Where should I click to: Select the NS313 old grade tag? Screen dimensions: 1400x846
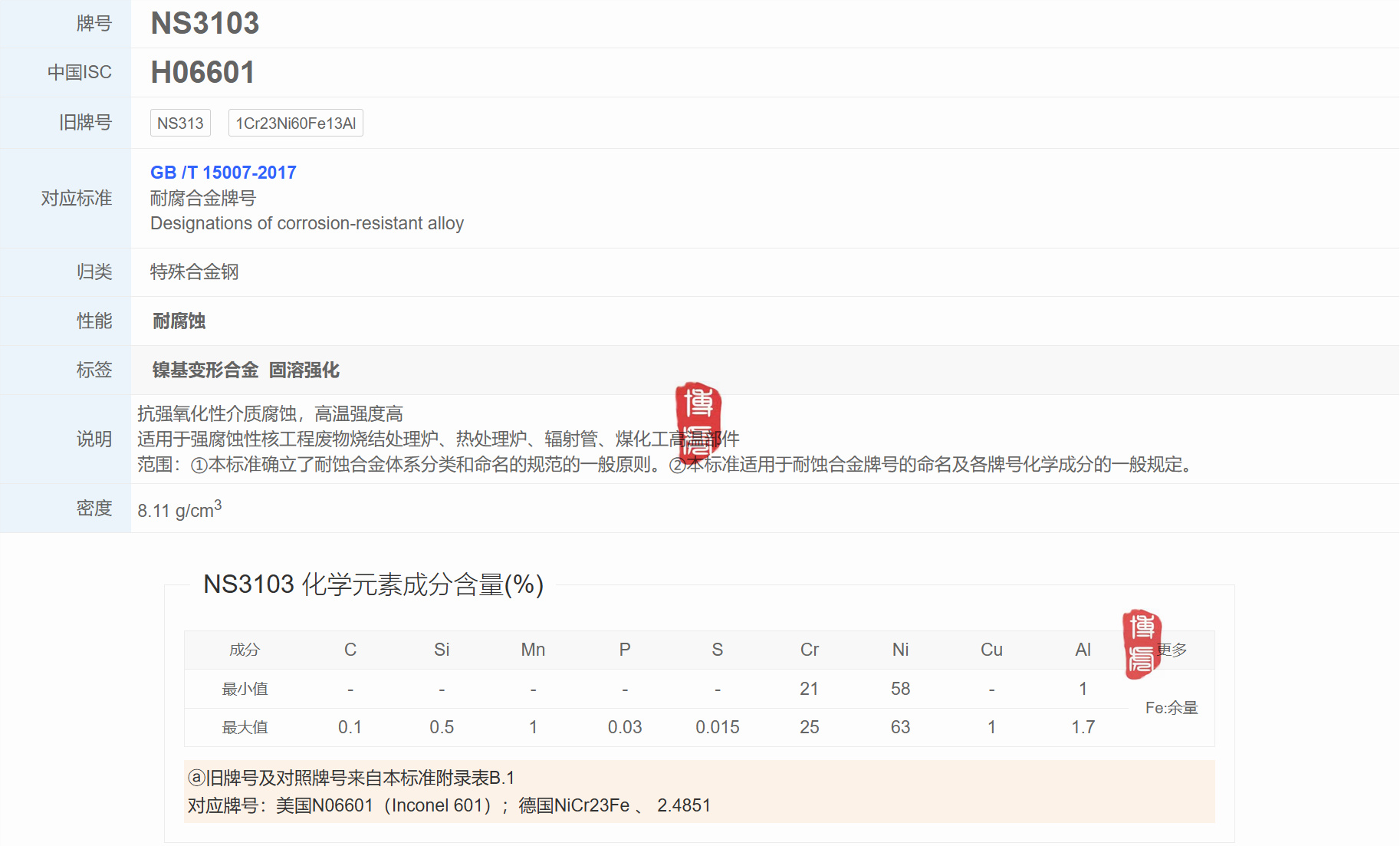[x=180, y=123]
